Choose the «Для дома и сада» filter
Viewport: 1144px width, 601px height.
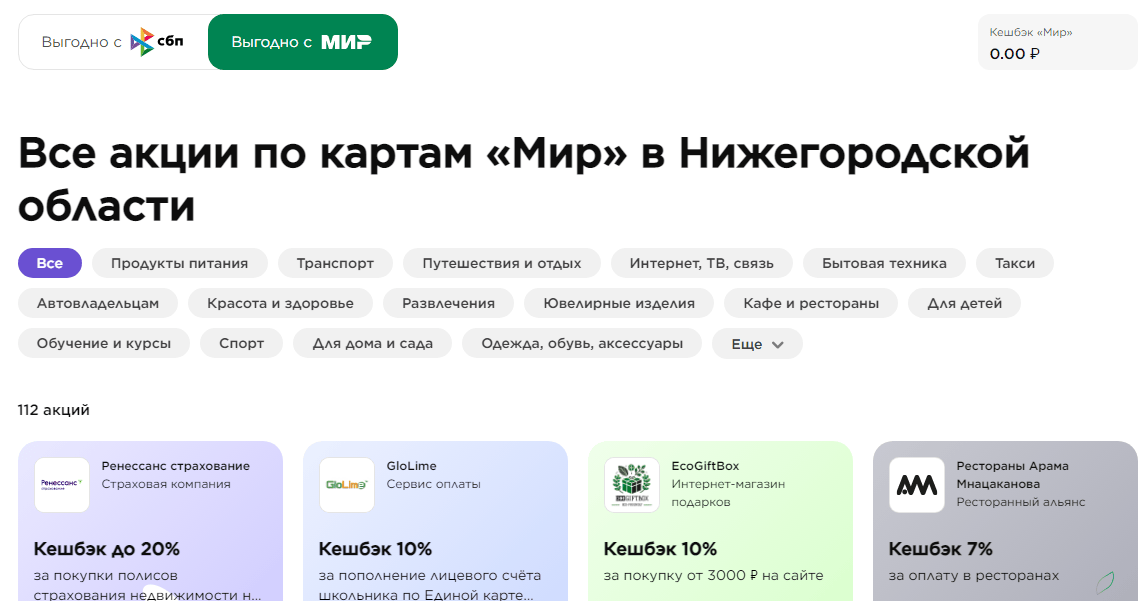373,344
